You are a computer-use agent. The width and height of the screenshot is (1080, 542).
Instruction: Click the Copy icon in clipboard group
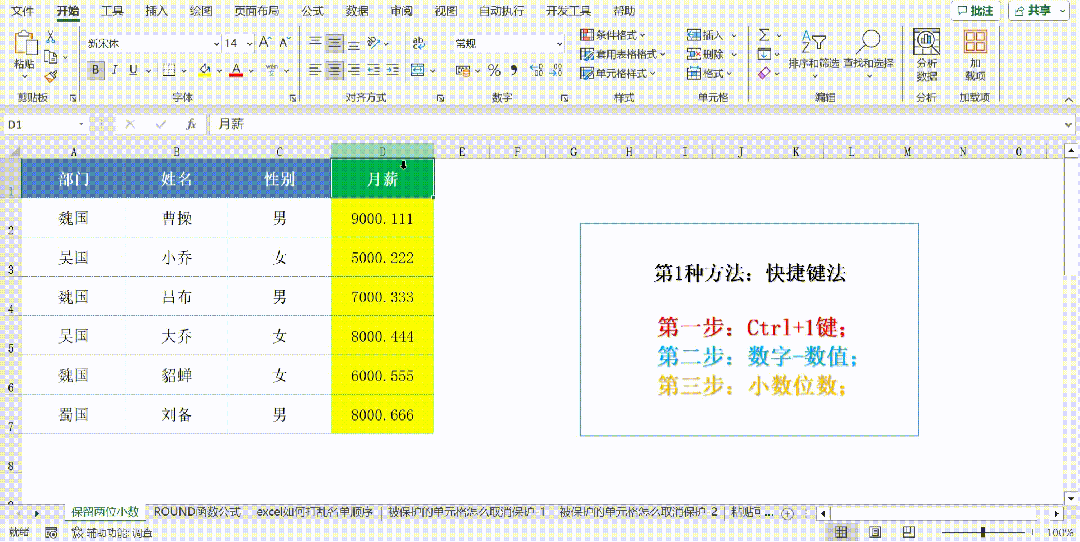(50, 57)
